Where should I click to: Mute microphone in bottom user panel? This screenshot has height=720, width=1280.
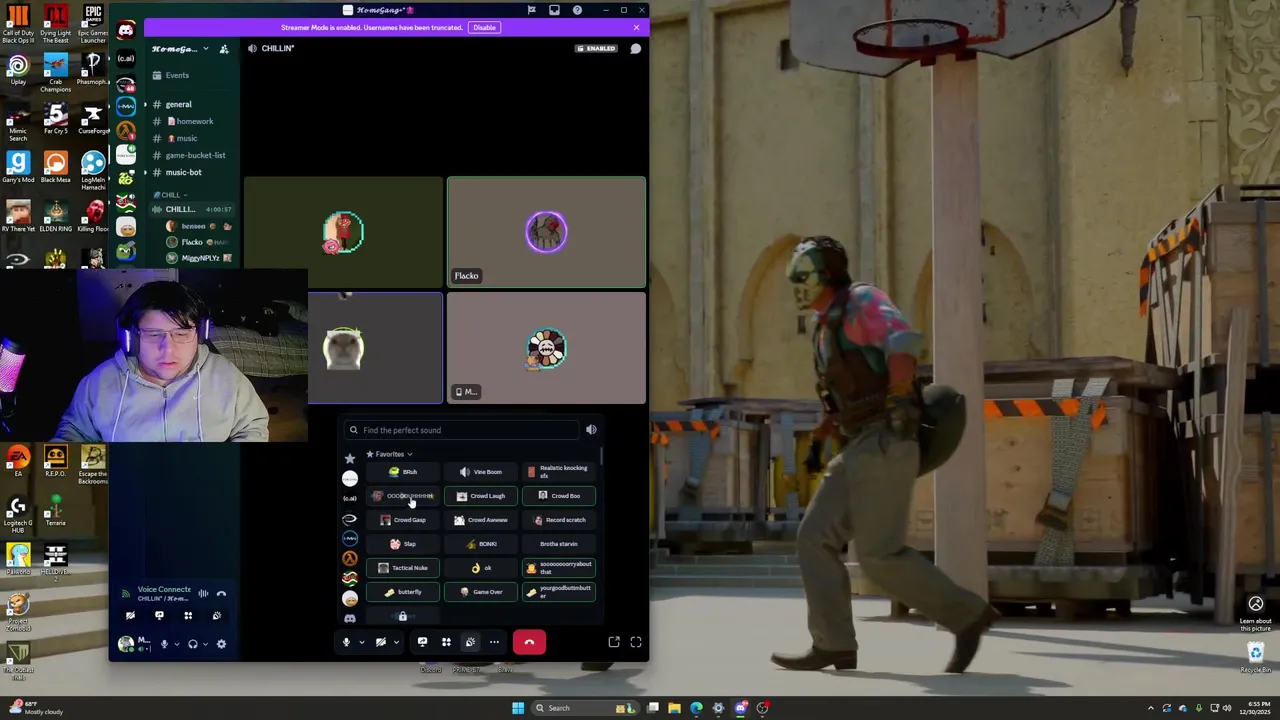point(164,644)
